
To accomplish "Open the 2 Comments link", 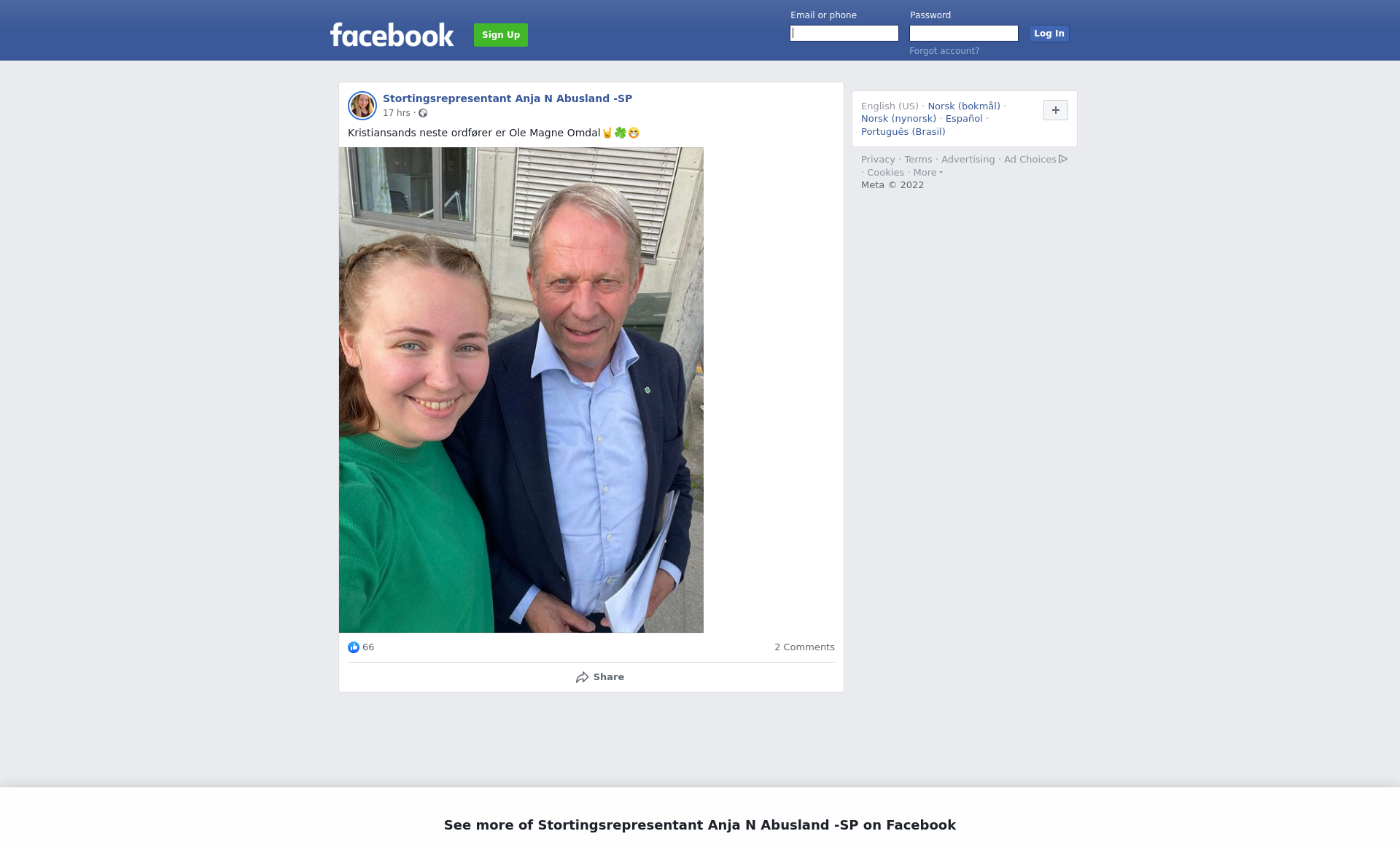I will click(804, 647).
